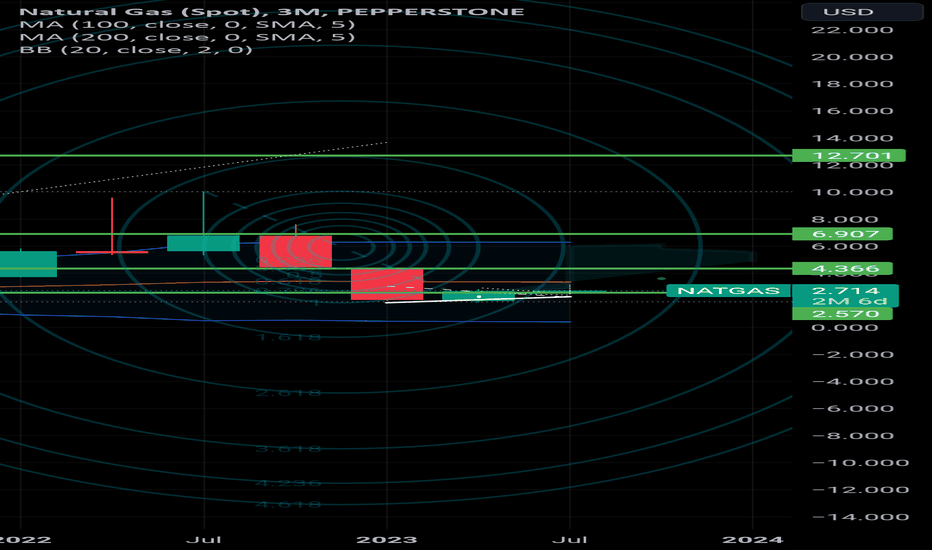Open the USD currency selector
932x550 pixels.
(x=861, y=11)
